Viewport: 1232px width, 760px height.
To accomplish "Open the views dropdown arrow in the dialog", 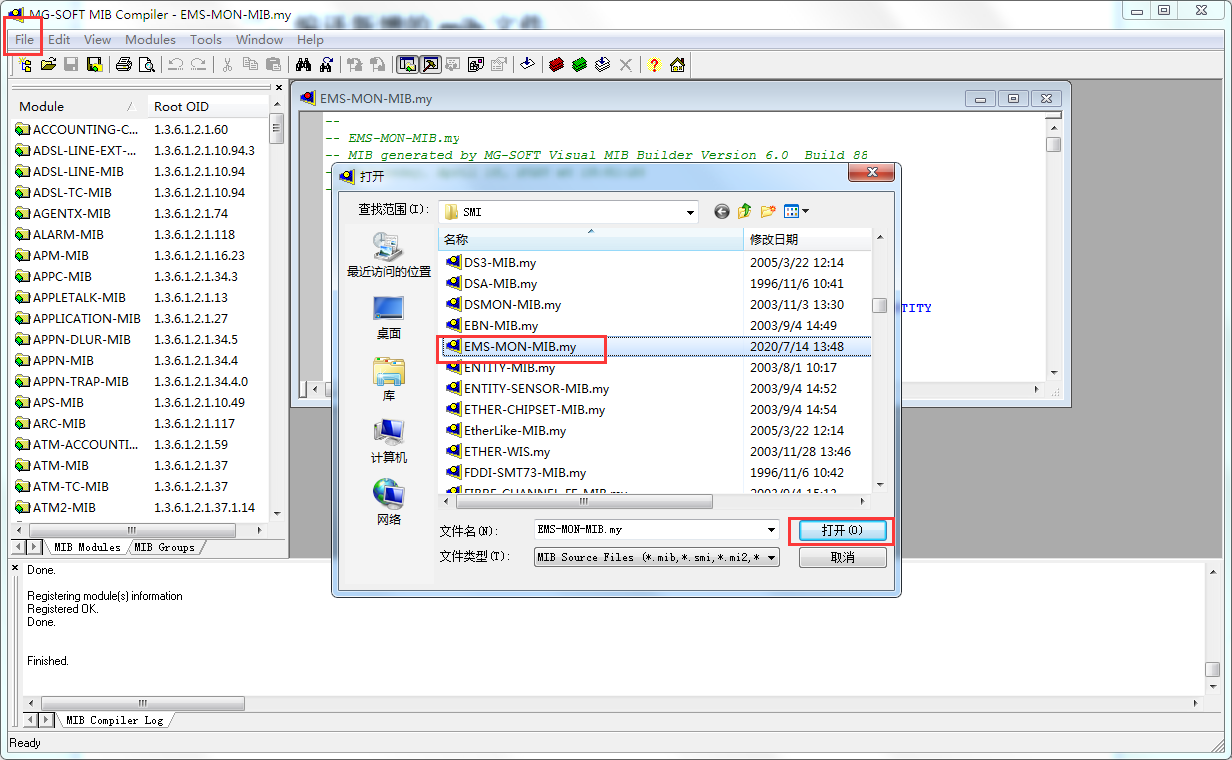I will coord(805,211).
